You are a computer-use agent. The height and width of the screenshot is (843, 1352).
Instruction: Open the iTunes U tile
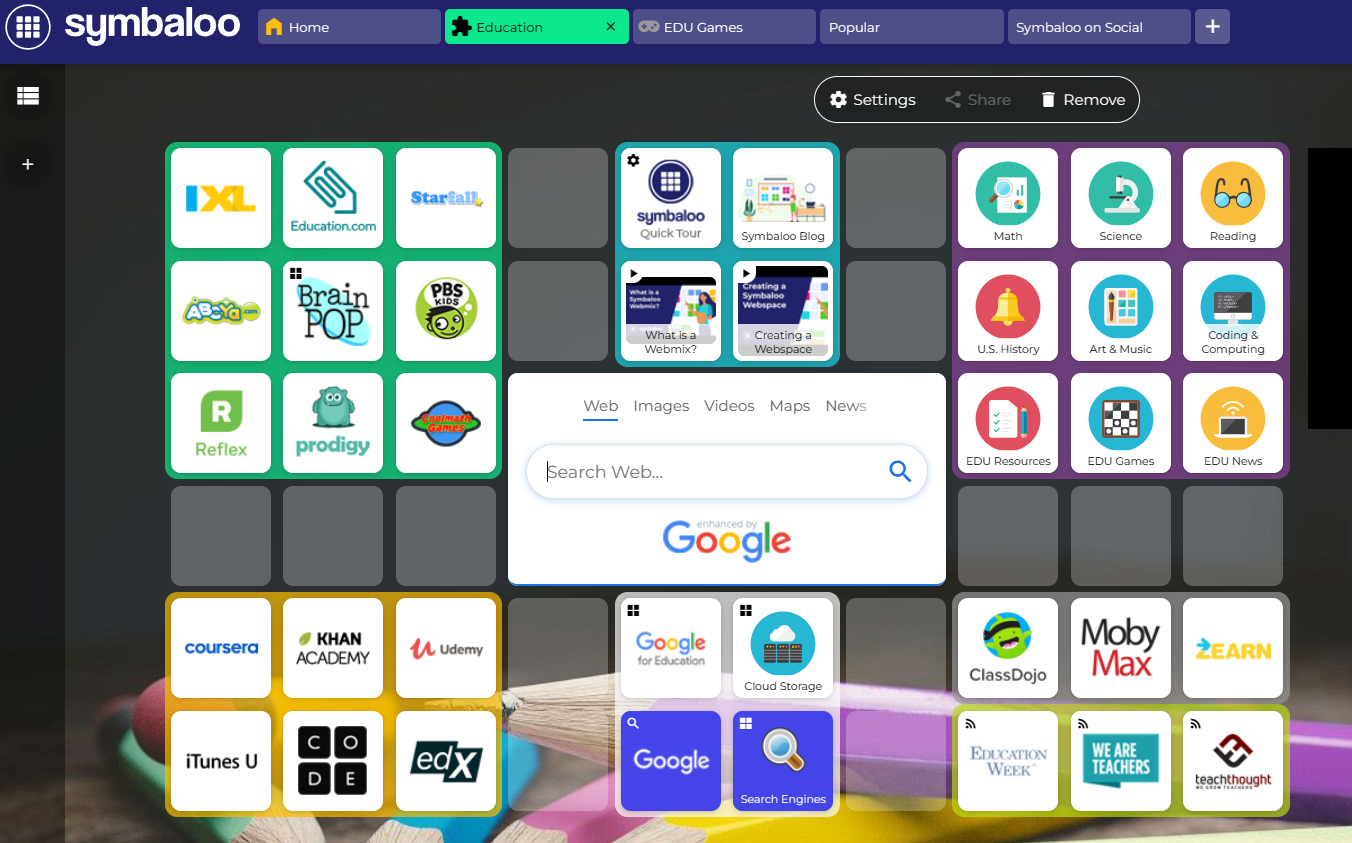(x=221, y=761)
